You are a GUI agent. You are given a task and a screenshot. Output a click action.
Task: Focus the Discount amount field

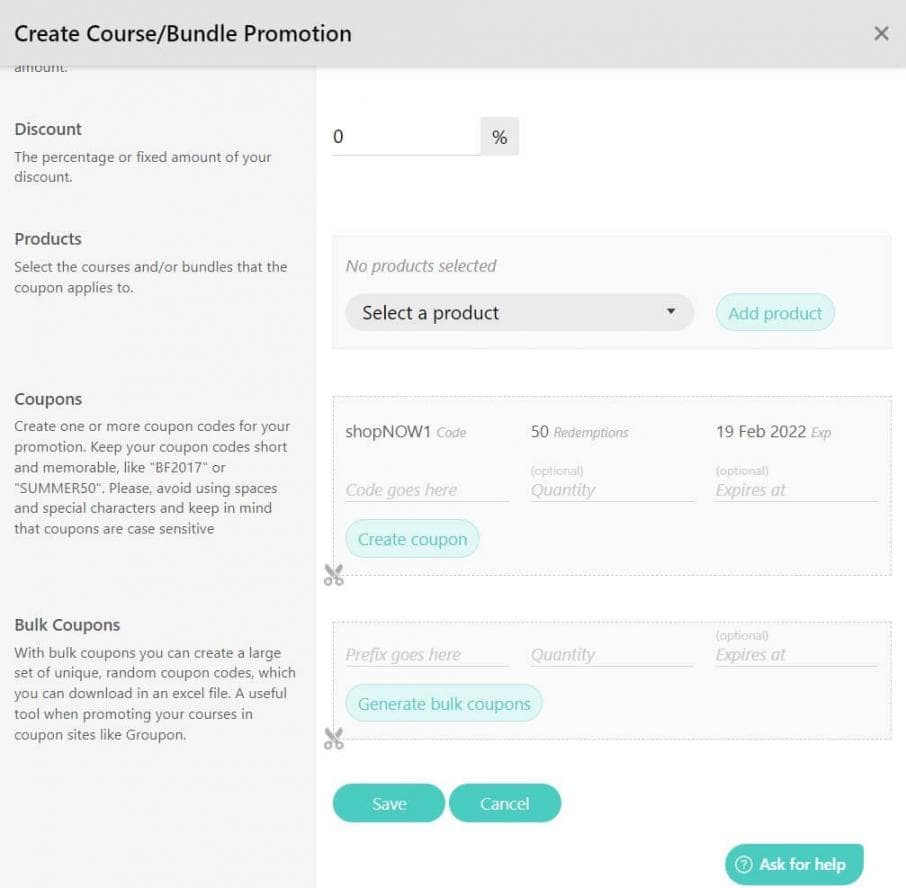[405, 137]
